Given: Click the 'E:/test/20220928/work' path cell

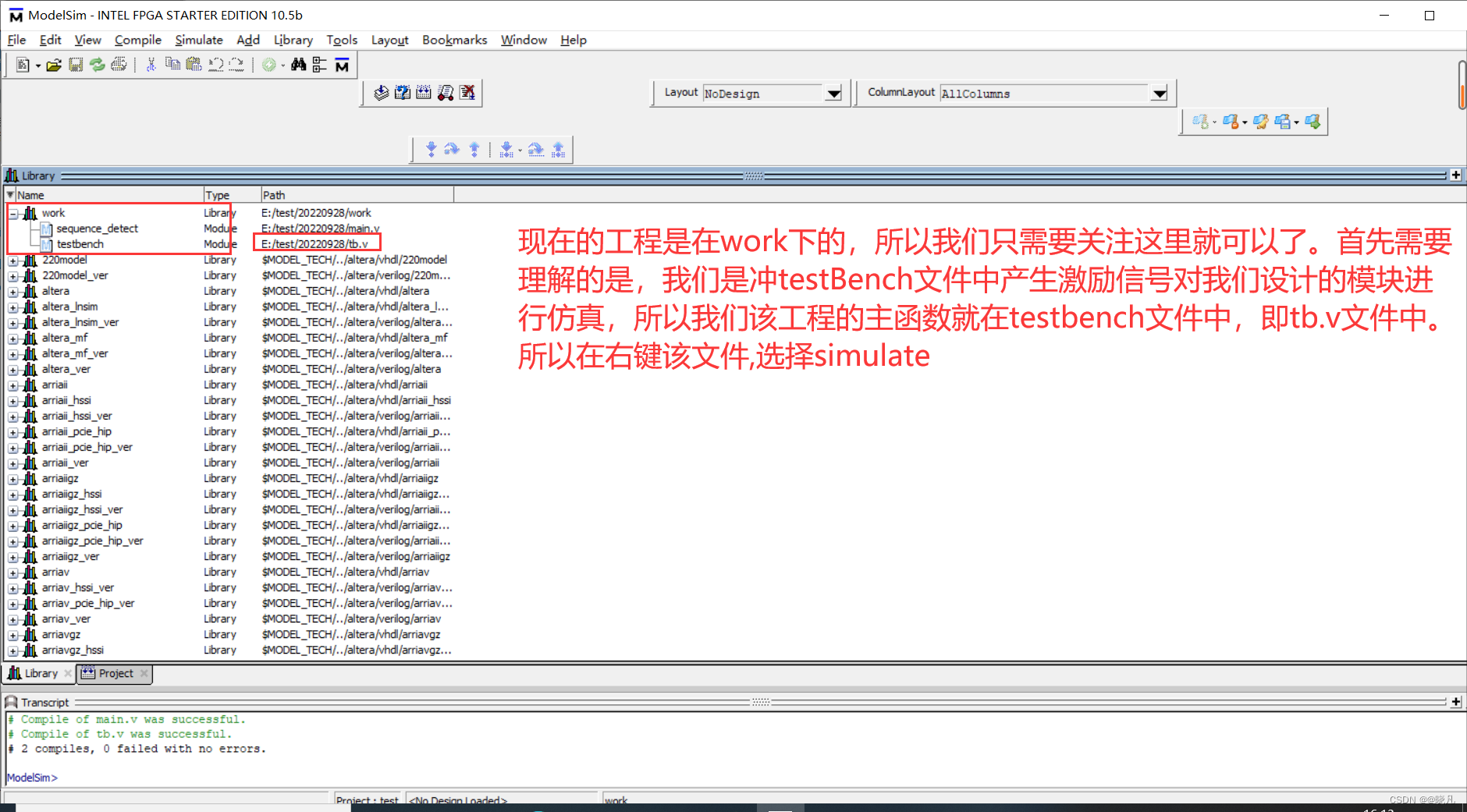Looking at the screenshot, I should click(316, 213).
